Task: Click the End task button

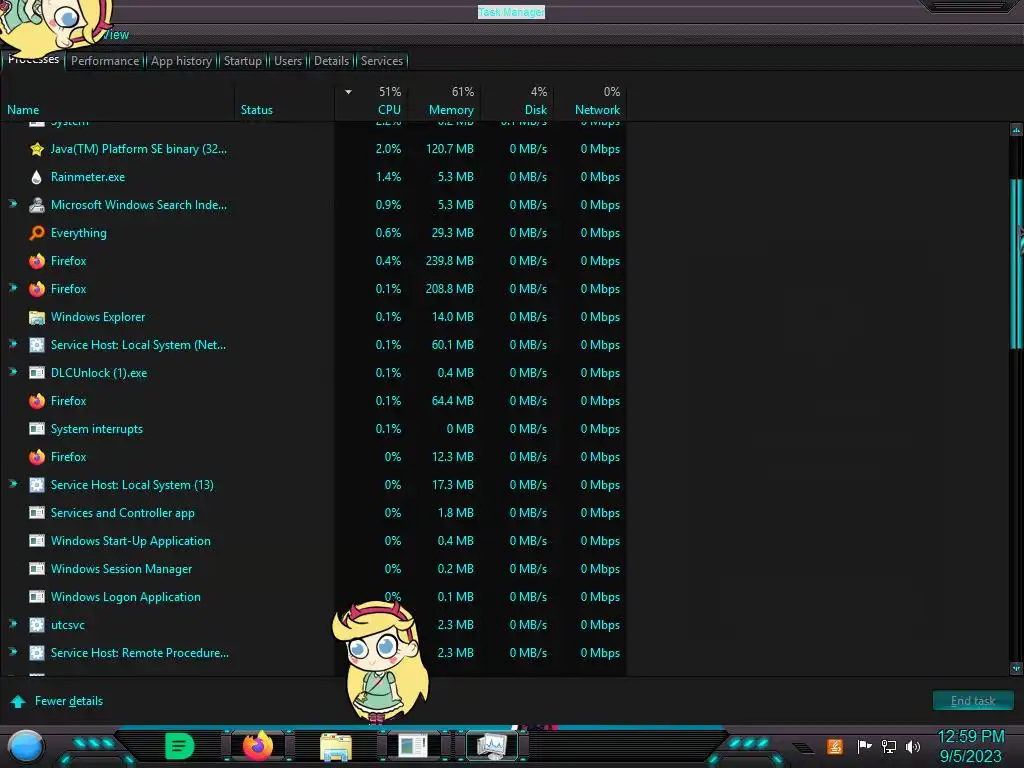Action: [x=973, y=701]
